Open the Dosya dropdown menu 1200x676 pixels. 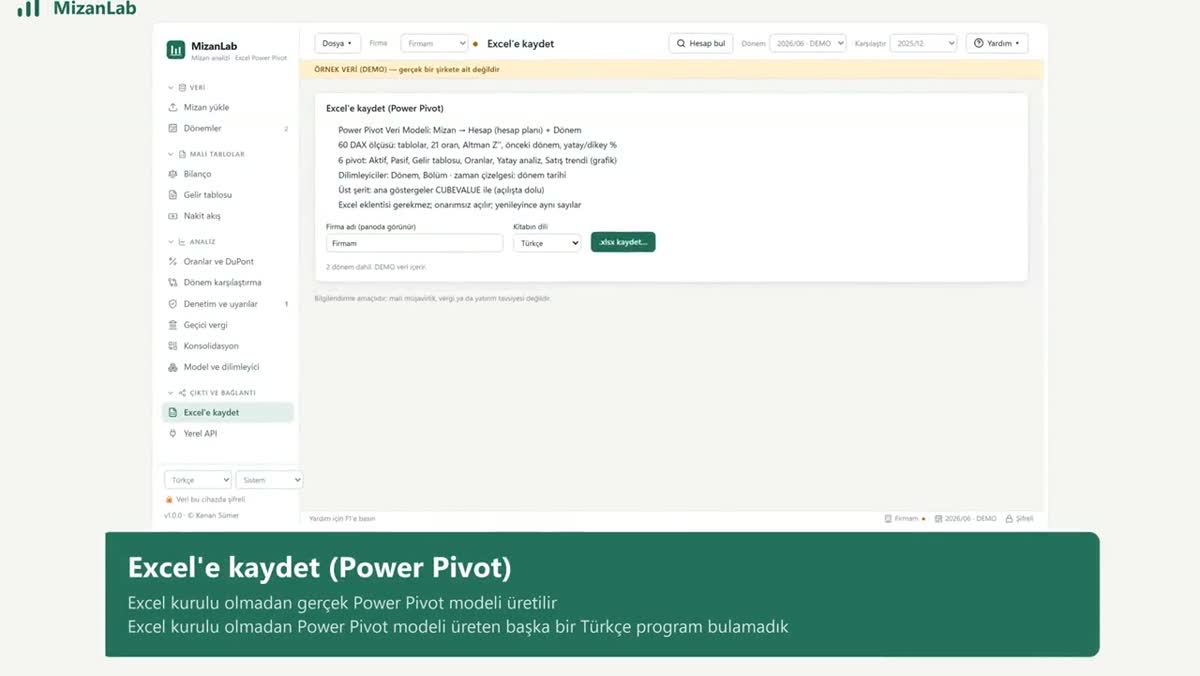(x=338, y=44)
